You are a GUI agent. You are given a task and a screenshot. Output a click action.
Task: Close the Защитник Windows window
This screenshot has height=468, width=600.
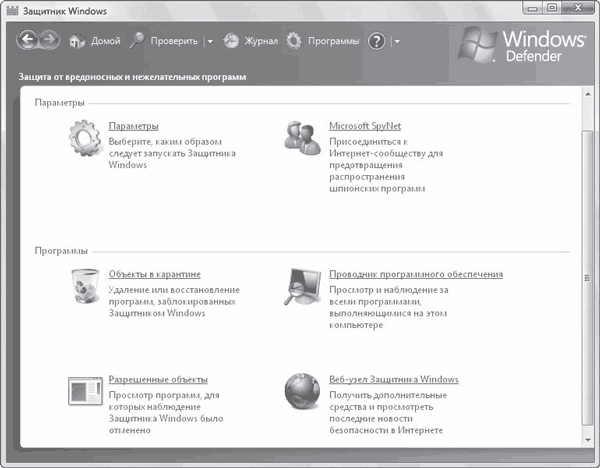(x=579, y=8)
